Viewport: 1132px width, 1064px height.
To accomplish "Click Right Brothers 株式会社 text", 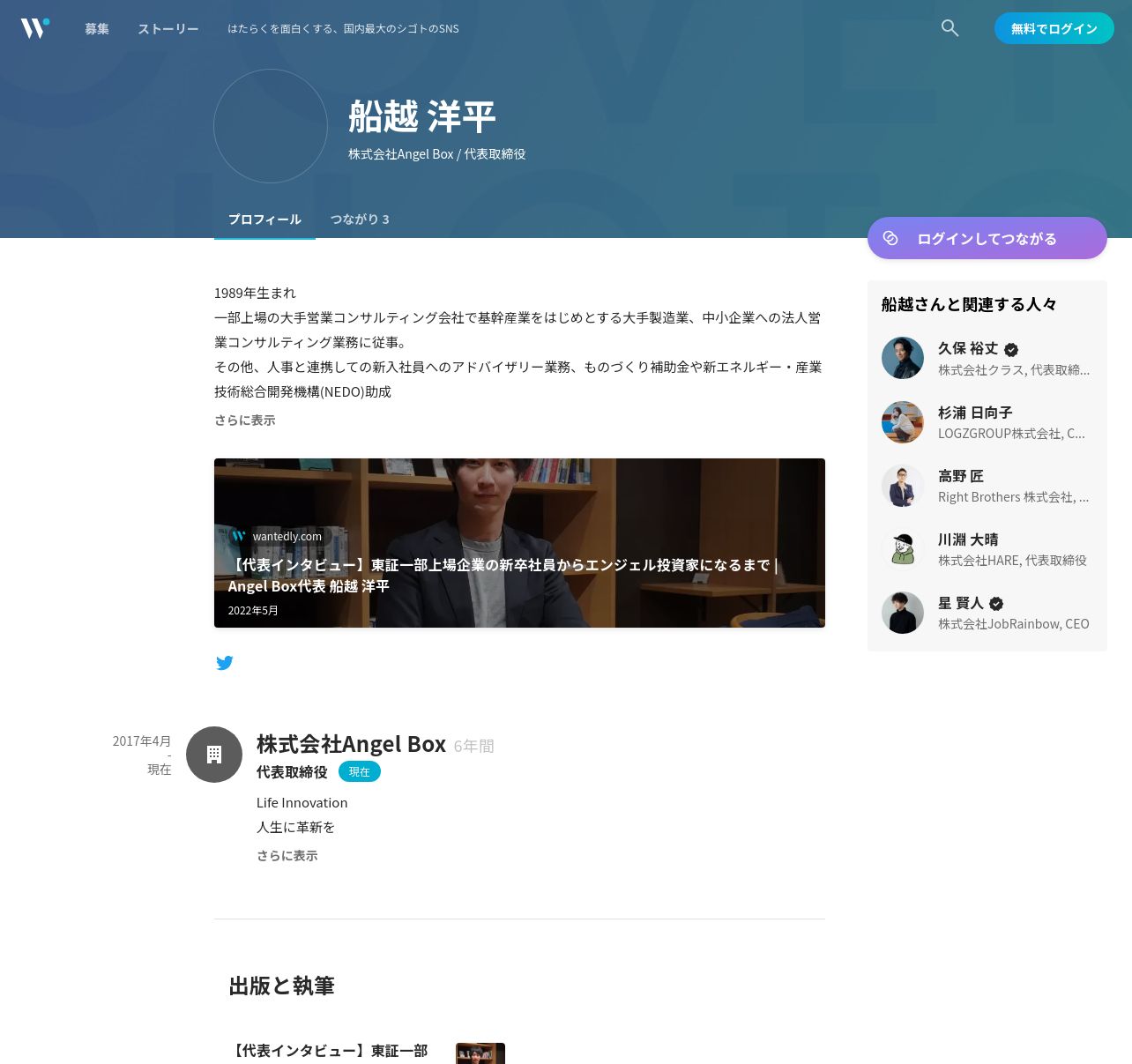I will (1013, 497).
